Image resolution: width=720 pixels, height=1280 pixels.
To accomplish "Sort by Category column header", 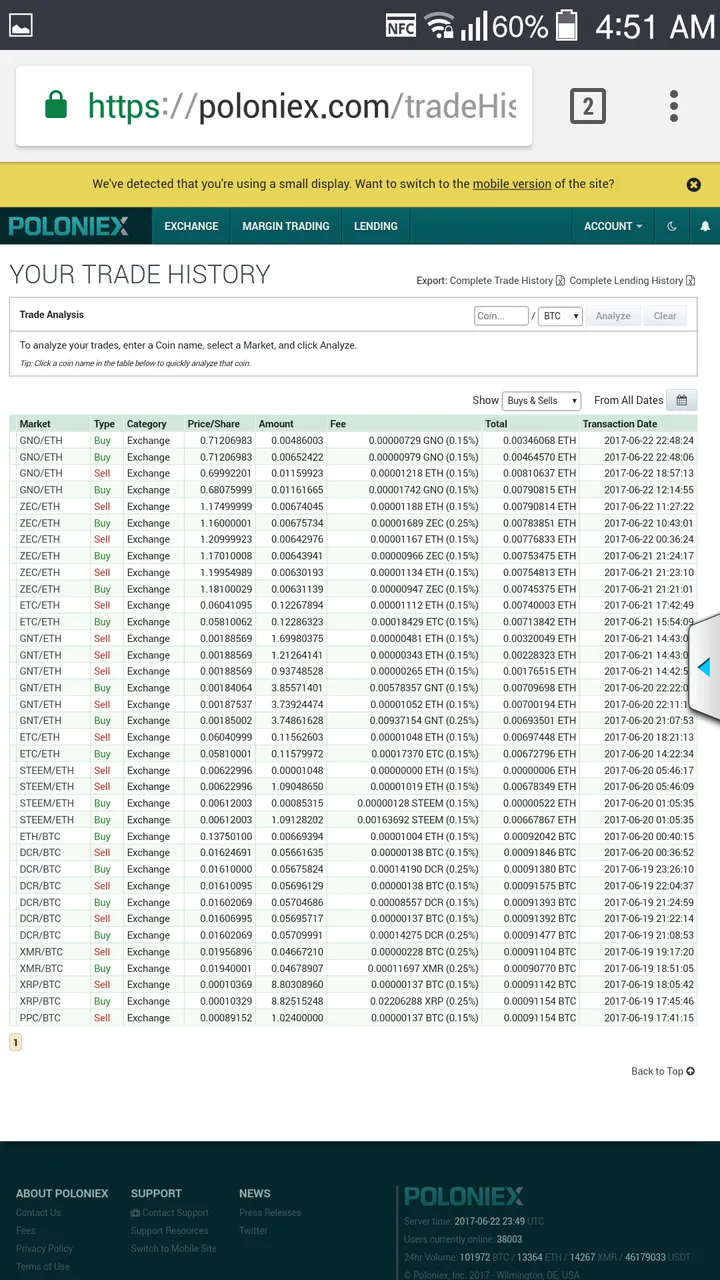I will tap(147, 424).
